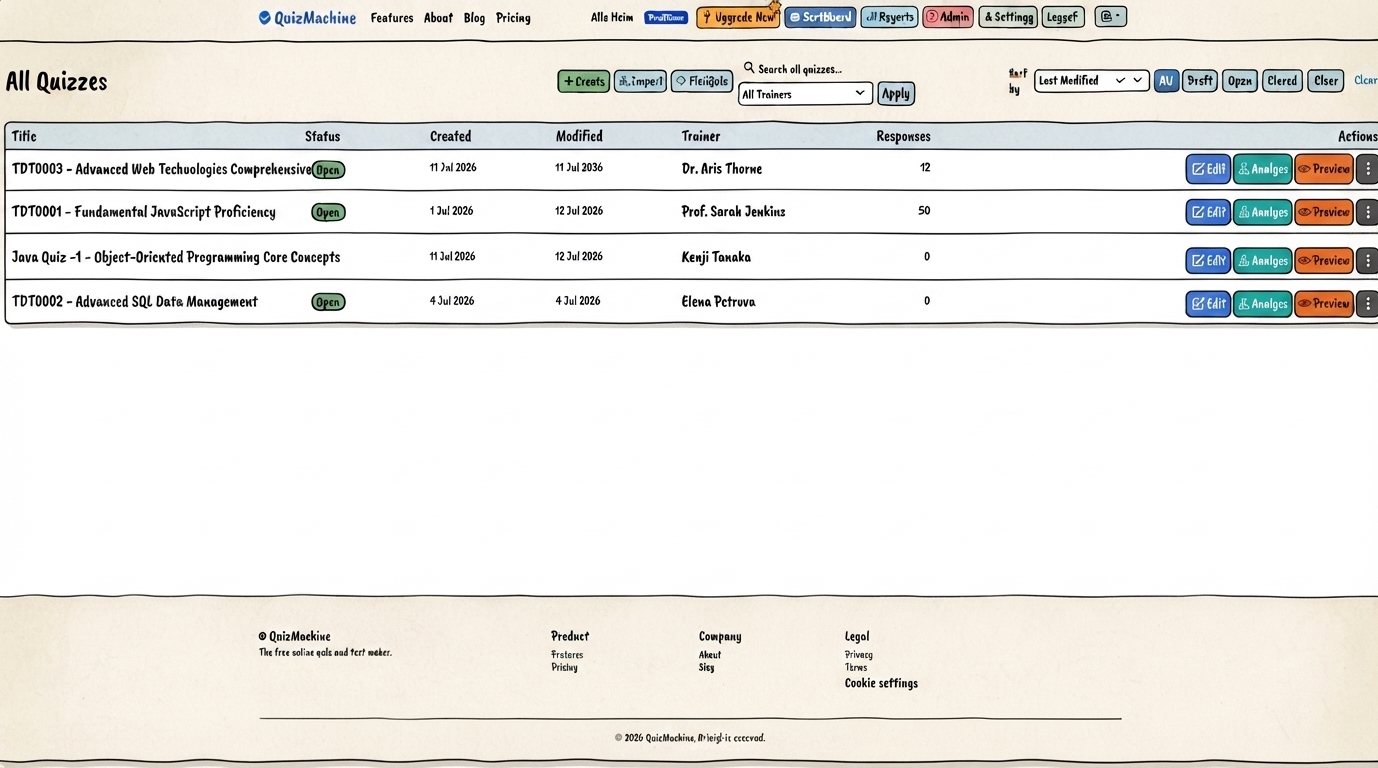Click the Apply filter button
The width and height of the screenshot is (1378, 768).
click(896, 94)
